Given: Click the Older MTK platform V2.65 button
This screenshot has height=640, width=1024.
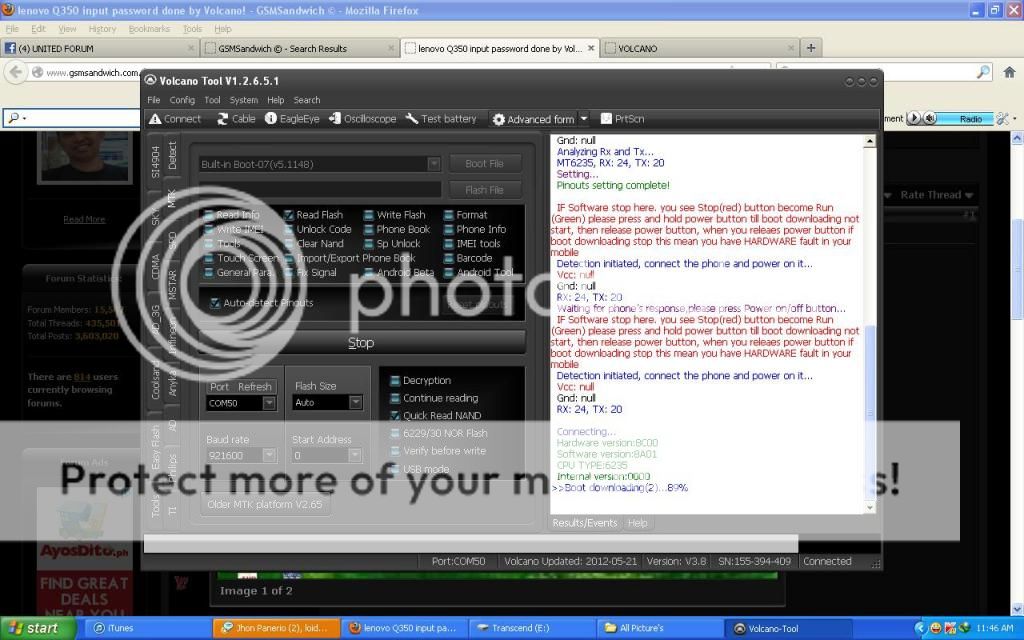Looking at the screenshot, I should tap(264, 504).
